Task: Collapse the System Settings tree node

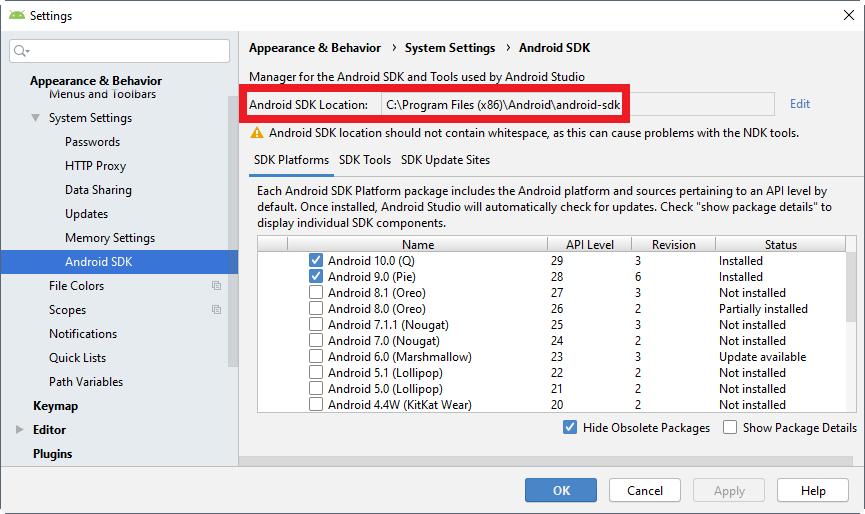Action: click(35, 117)
